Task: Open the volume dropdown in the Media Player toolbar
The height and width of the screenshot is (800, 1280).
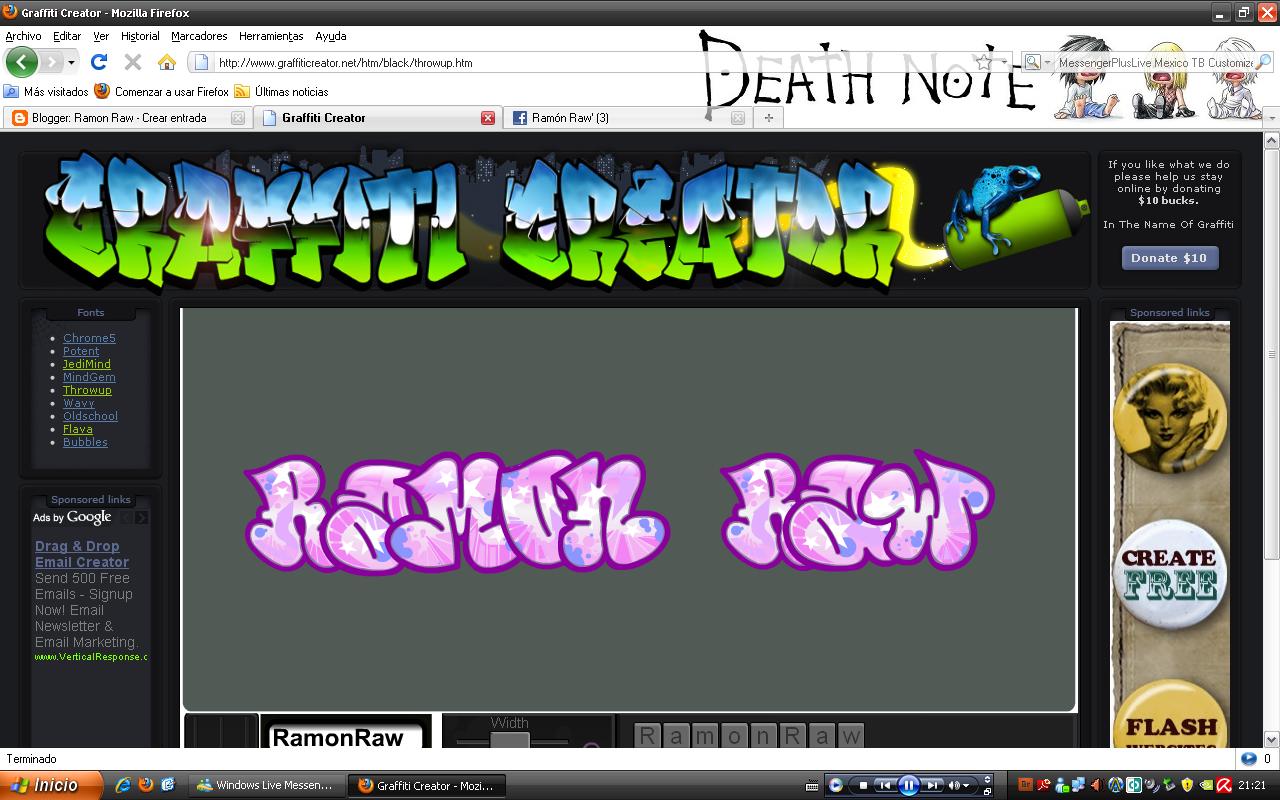Action: click(966, 785)
